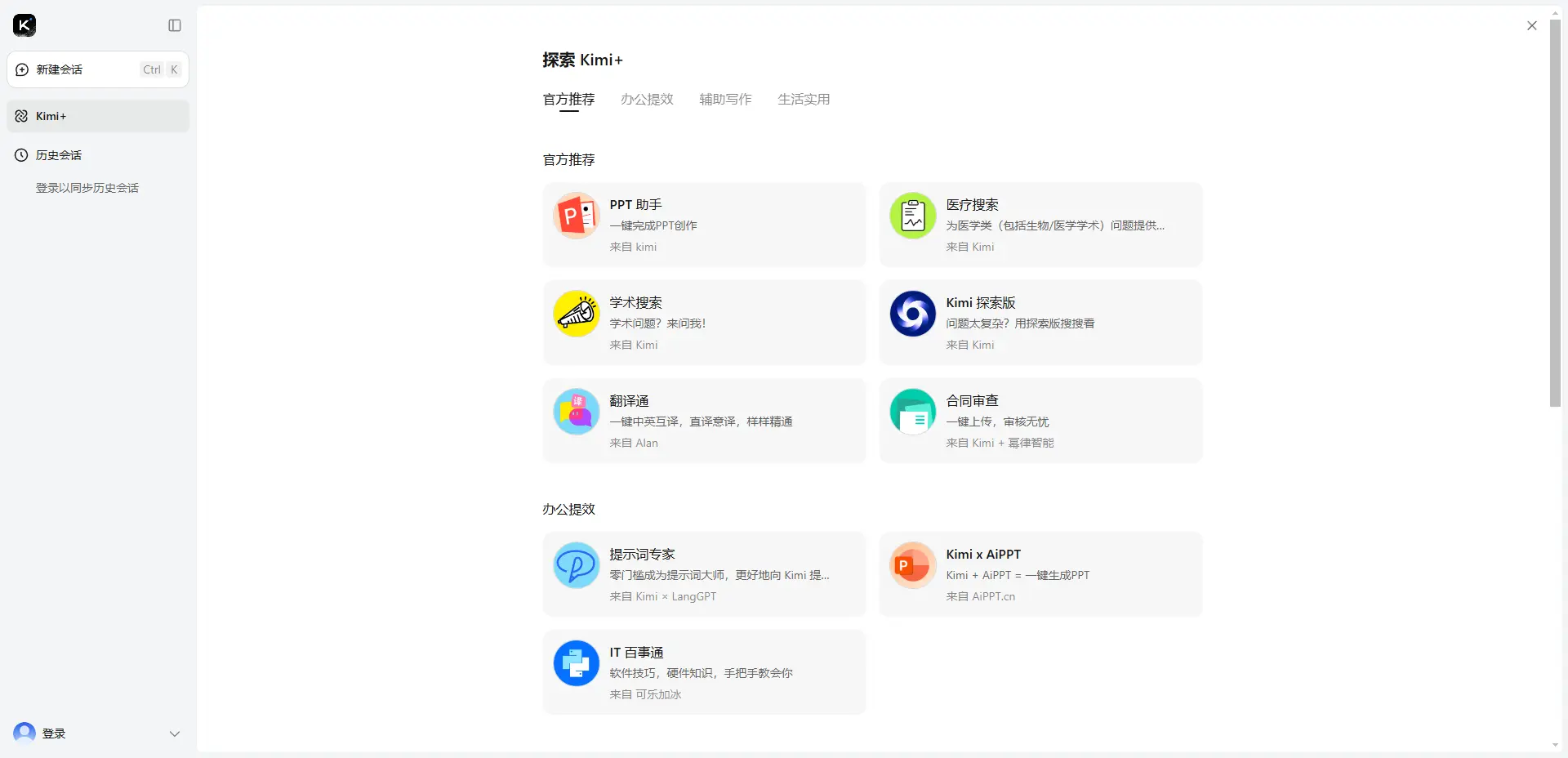Click the 来自 Alan source text

tap(634, 443)
